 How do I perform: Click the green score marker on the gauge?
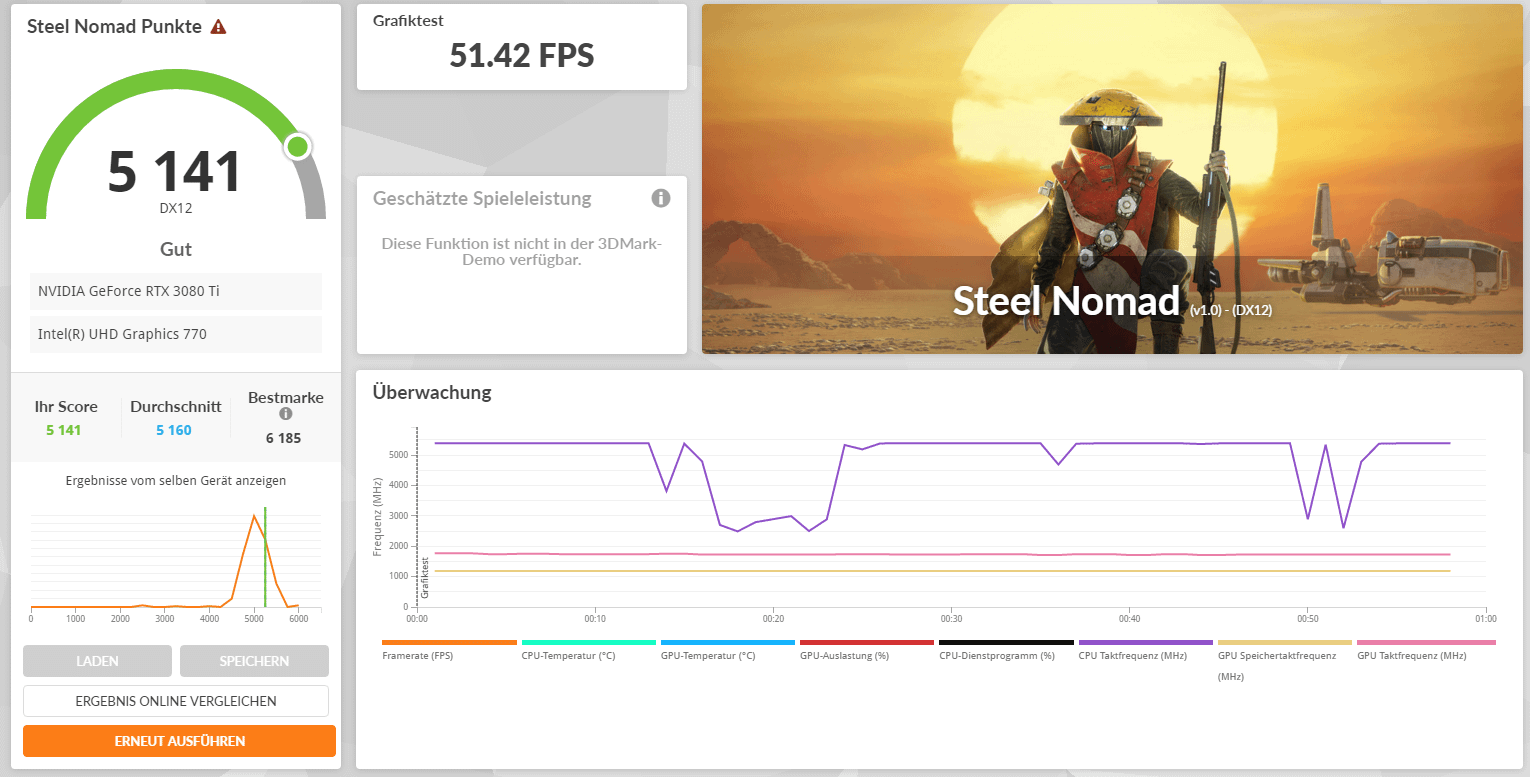[297, 147]
